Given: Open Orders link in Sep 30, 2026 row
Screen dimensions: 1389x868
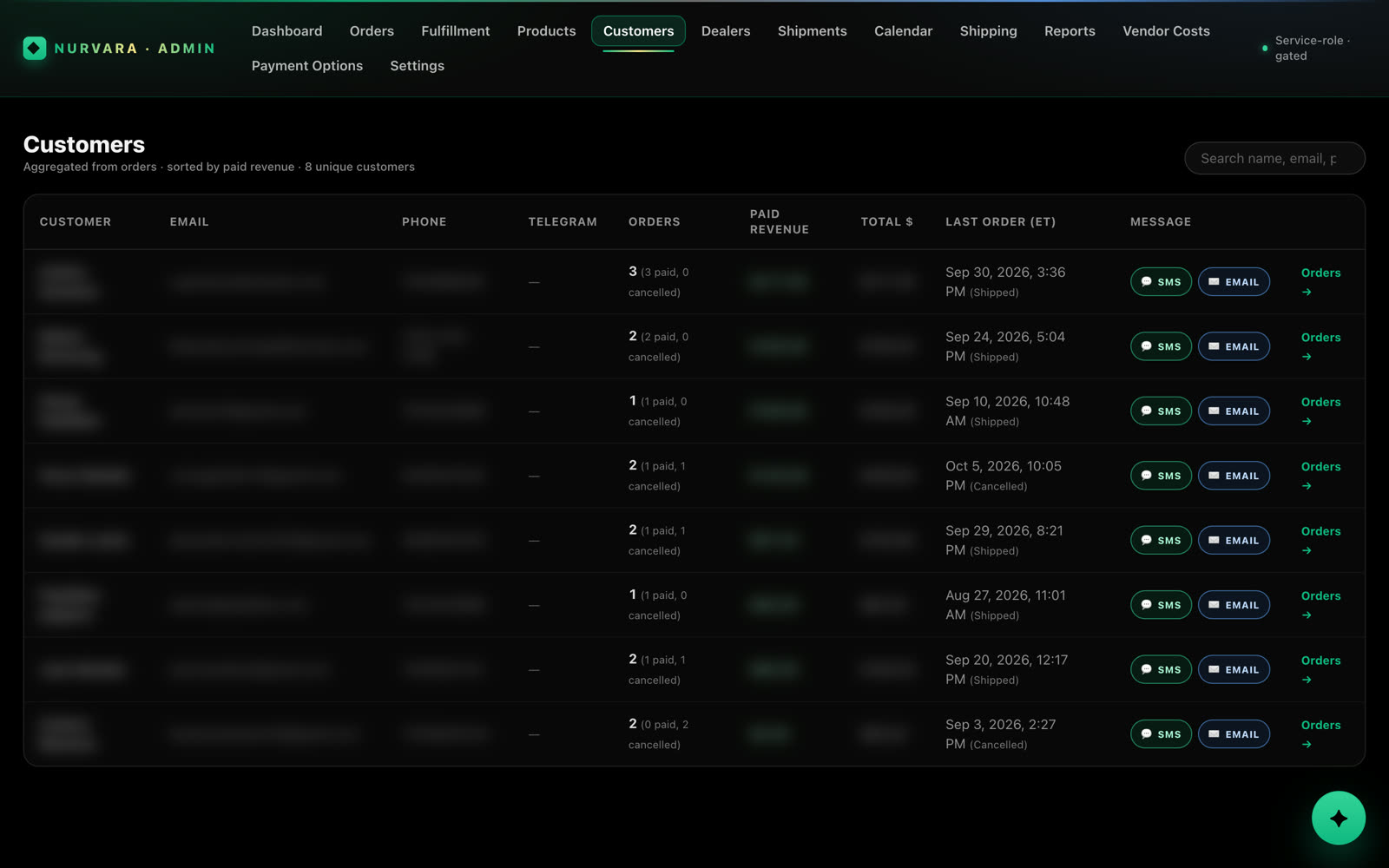Looking at the screenshot, I should (x=1320, y=282).
